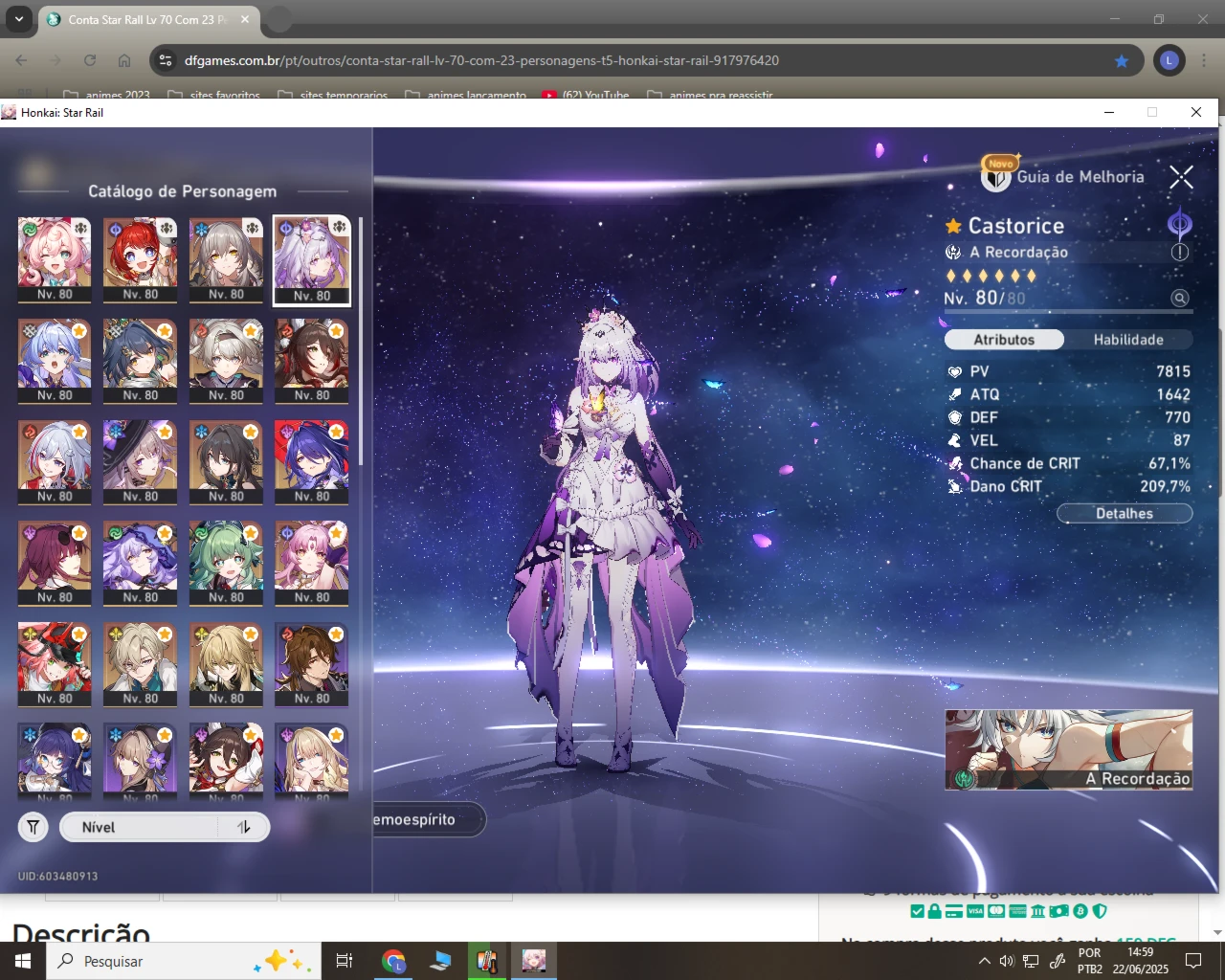Open Chrome's three-dot menu
Image resolution: width=1225 pixels, height=980 pixels.
[x=1203, y=60]
